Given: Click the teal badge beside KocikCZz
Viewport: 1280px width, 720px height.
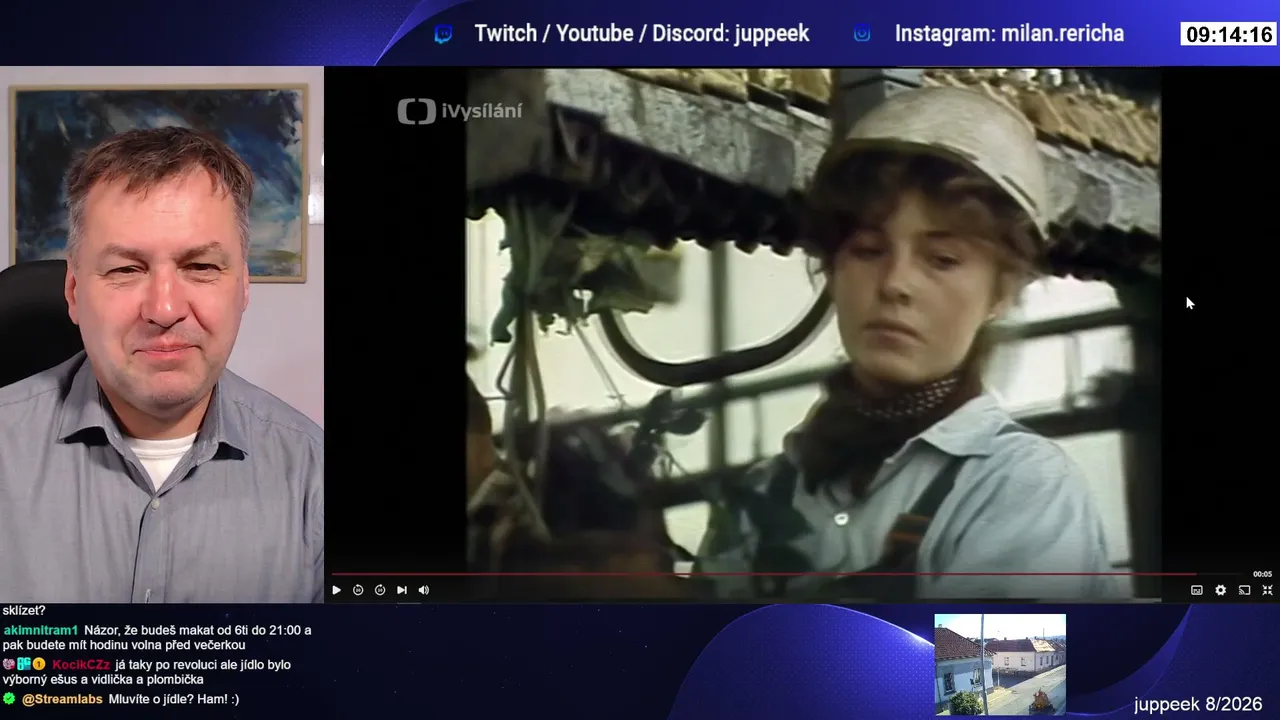Looking at the screenshot, I should (x=24, y=664).
